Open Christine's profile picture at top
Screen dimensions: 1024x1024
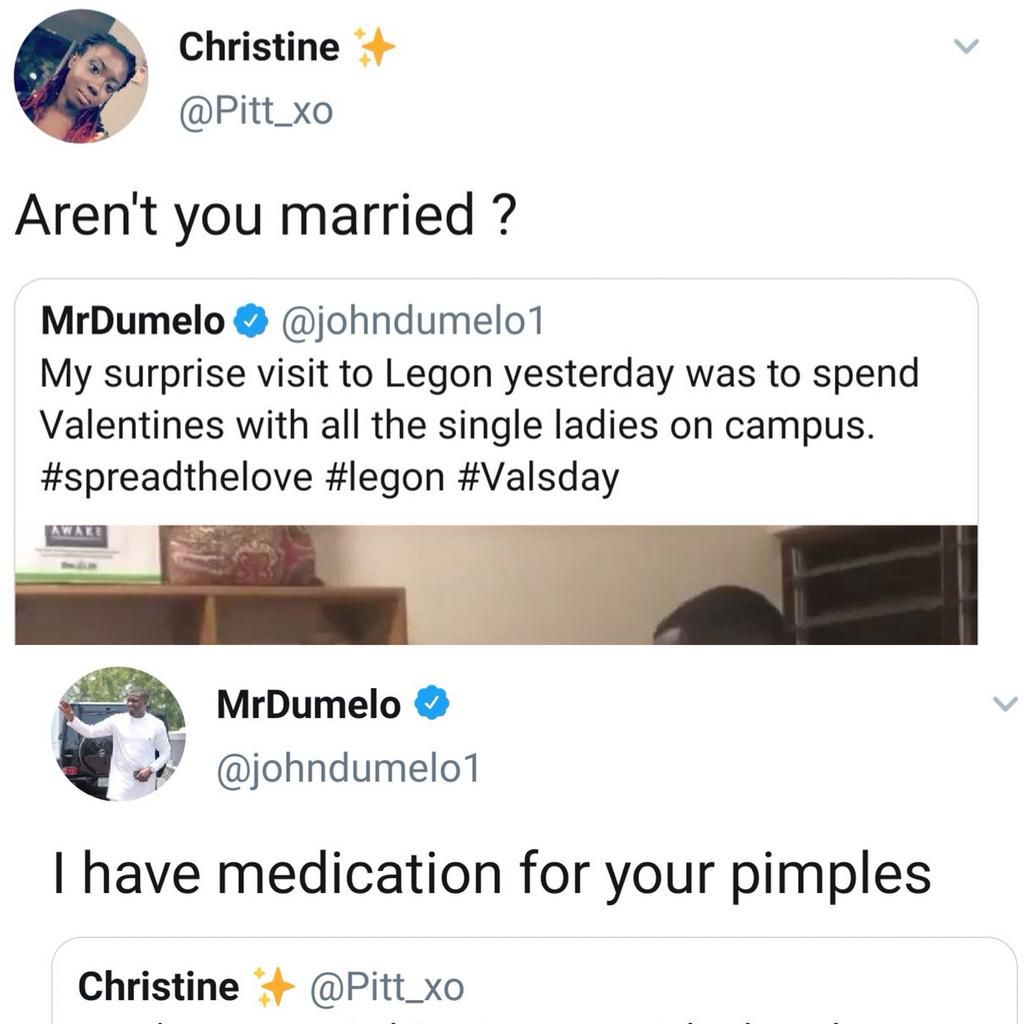coord(80,77)
